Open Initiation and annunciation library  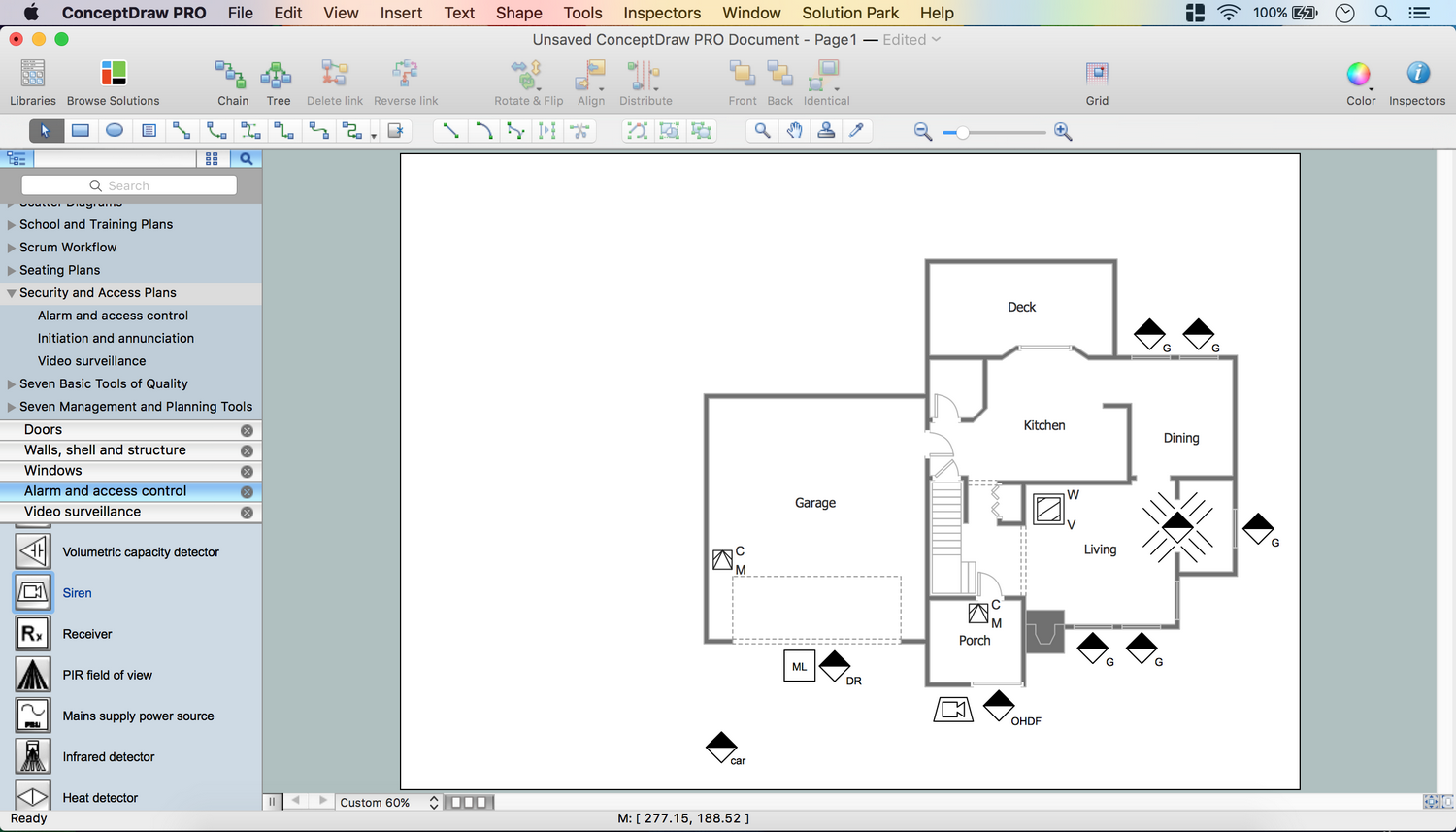(116, 338)
